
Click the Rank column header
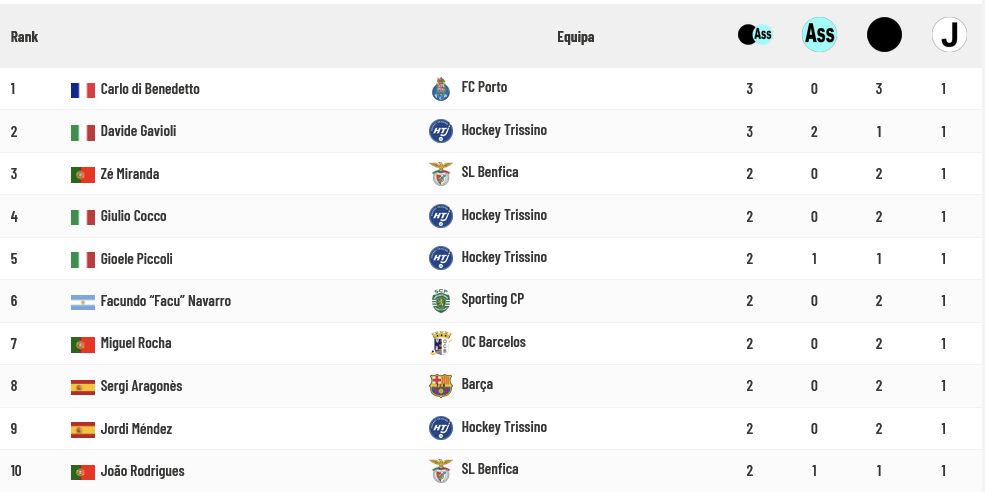click(x=24, y=37)
